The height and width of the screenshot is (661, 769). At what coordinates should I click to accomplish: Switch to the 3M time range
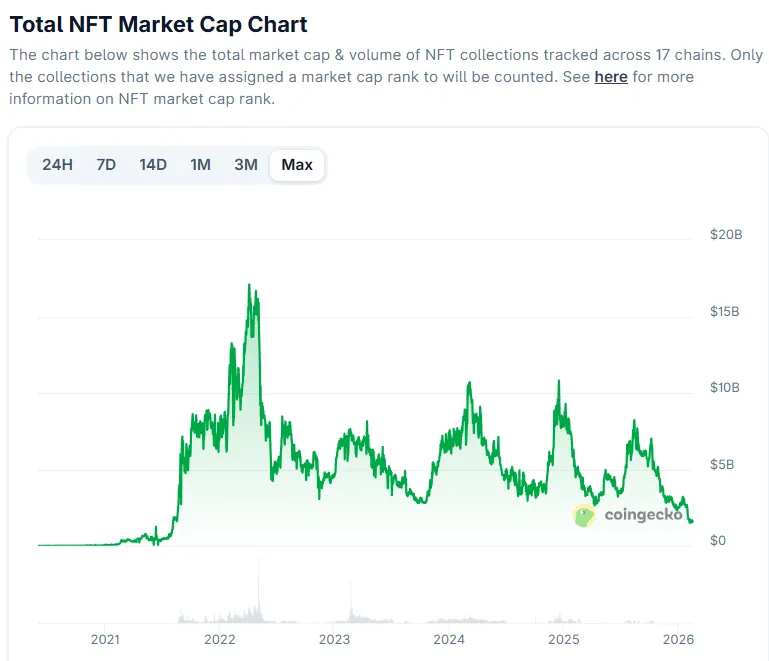[x=246, y=165]
